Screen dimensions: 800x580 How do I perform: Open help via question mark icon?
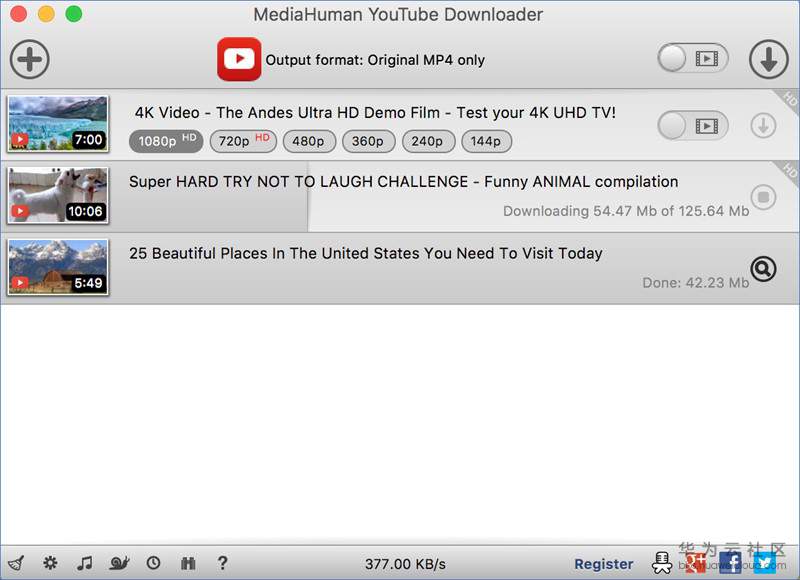(222, 563)
